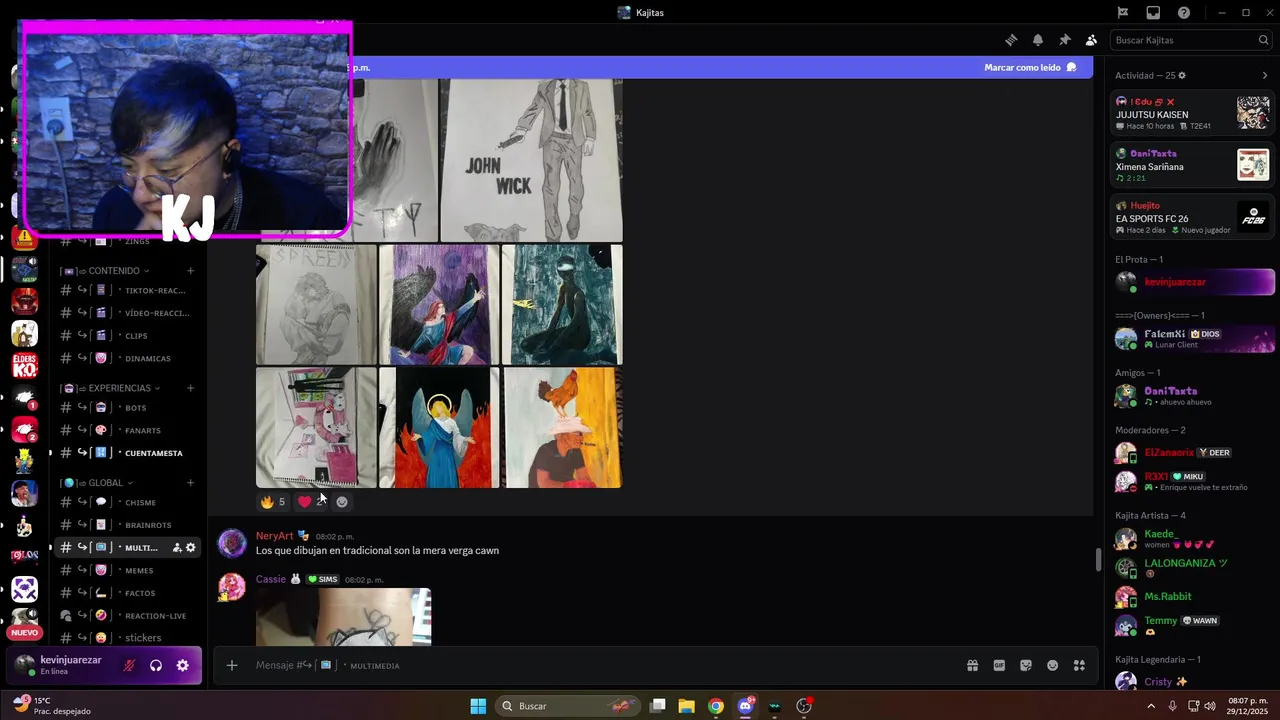Open kevinjuarezar in the El Prota member list
Screen dimensions: 1280x720
coord(1193,282)
